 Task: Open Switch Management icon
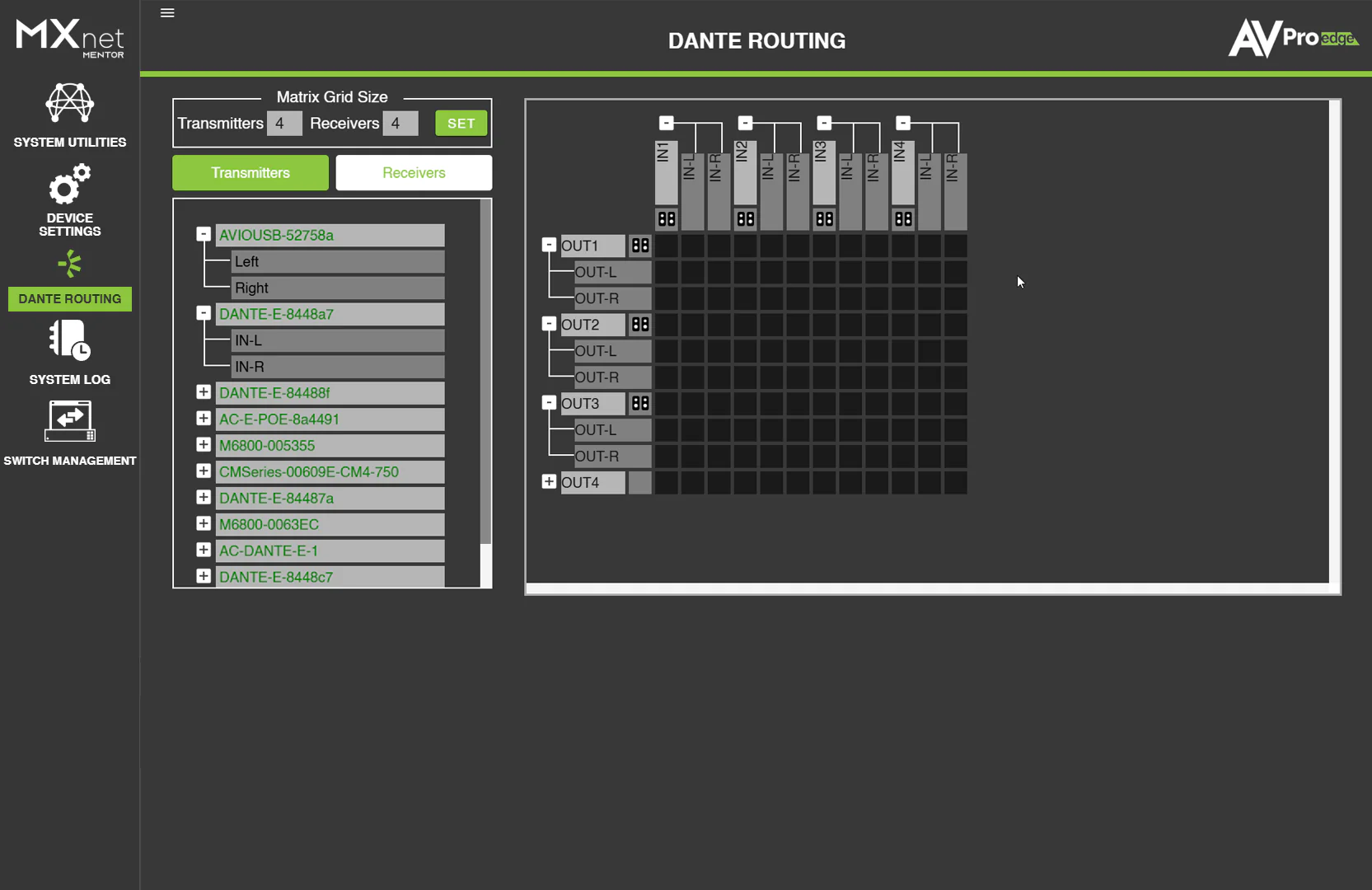tap(69, 421)
